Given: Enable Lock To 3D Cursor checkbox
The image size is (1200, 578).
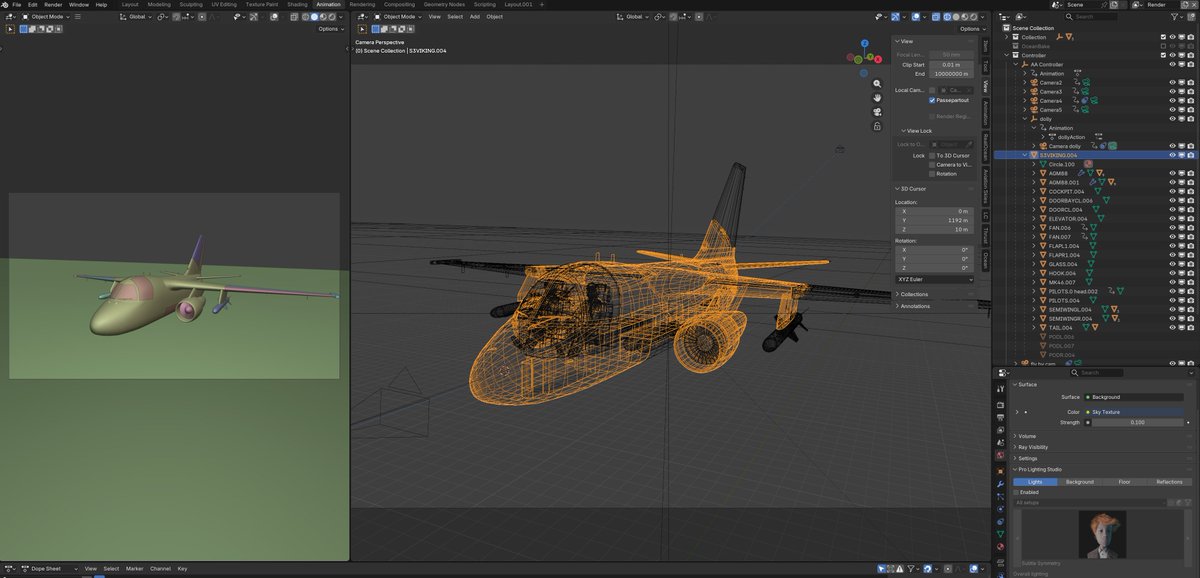Looking at the screenshot, I should click(x=932, y=155).
